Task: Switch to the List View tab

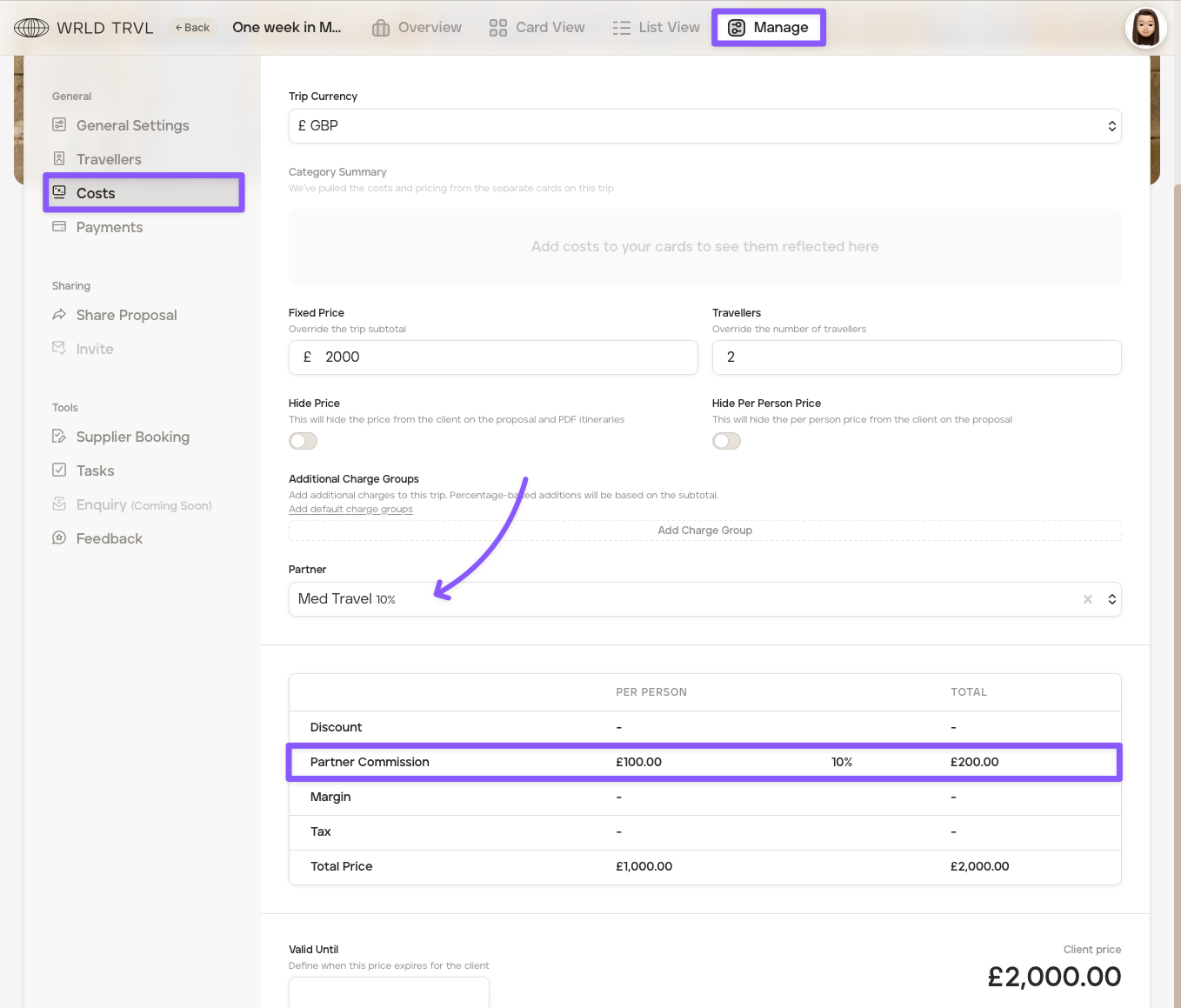Action: point(656,28)
